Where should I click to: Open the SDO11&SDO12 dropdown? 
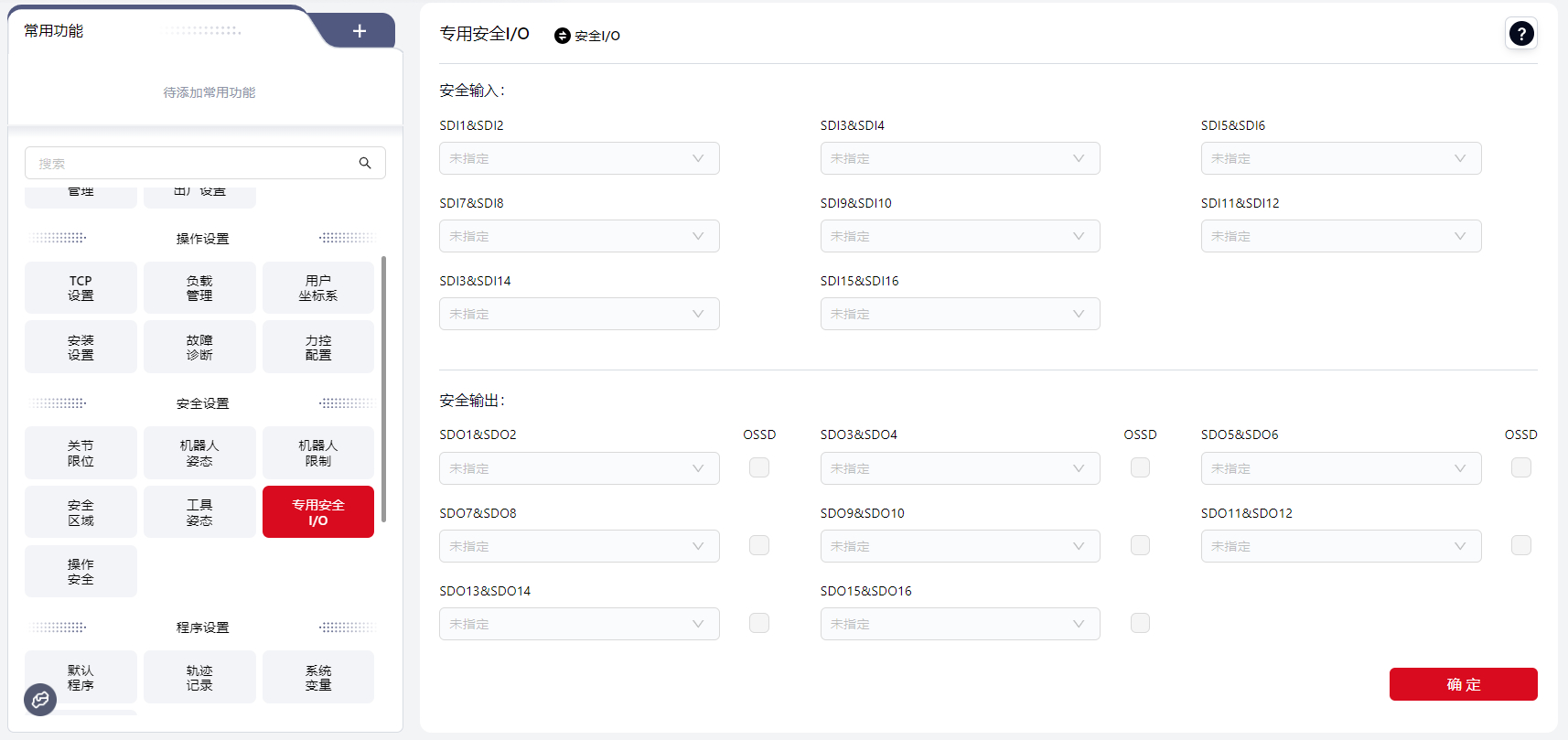point(1340,546)
